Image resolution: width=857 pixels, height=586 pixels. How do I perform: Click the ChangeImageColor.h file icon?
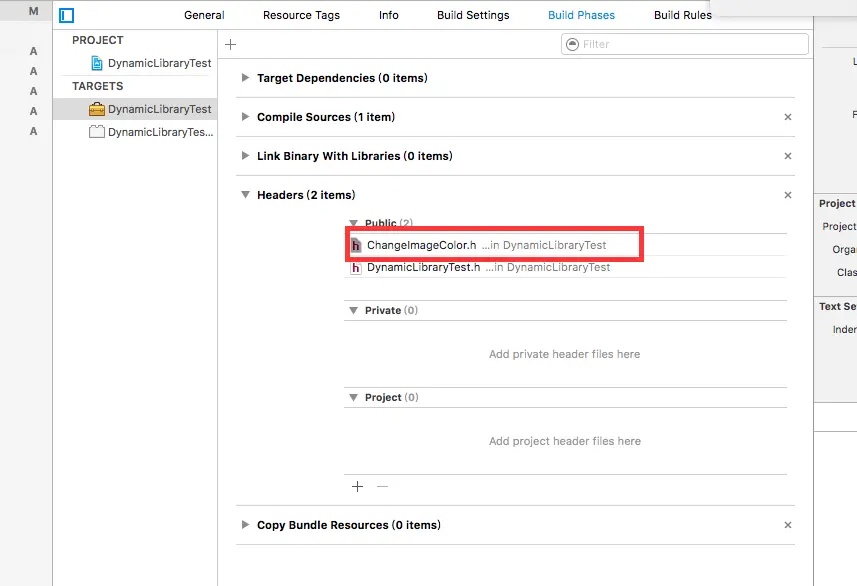[x=356, y=245]
